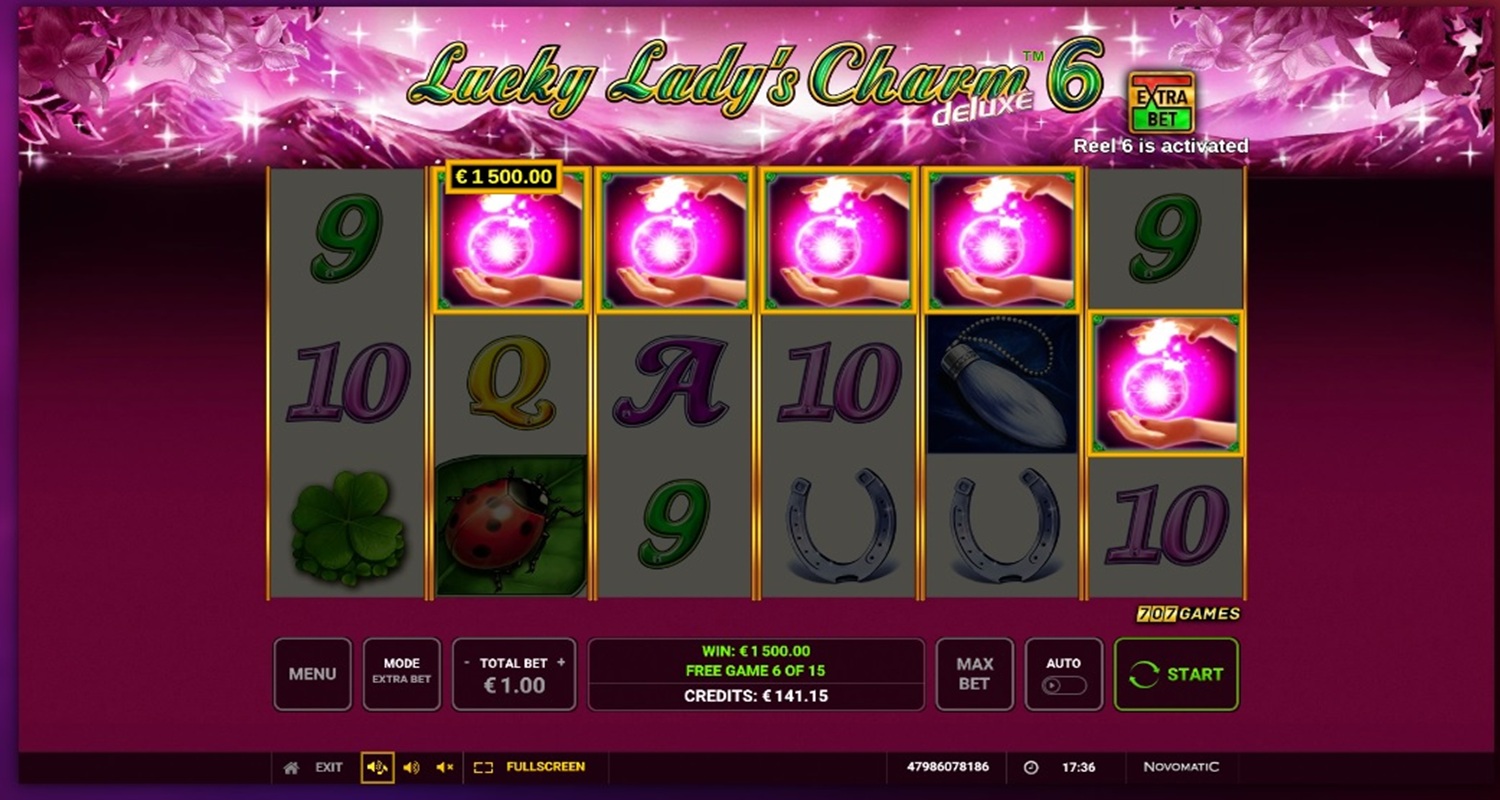1500x800 pixels.
Task: Select the full sound speaker icon
Action: [x=377, y=768]
